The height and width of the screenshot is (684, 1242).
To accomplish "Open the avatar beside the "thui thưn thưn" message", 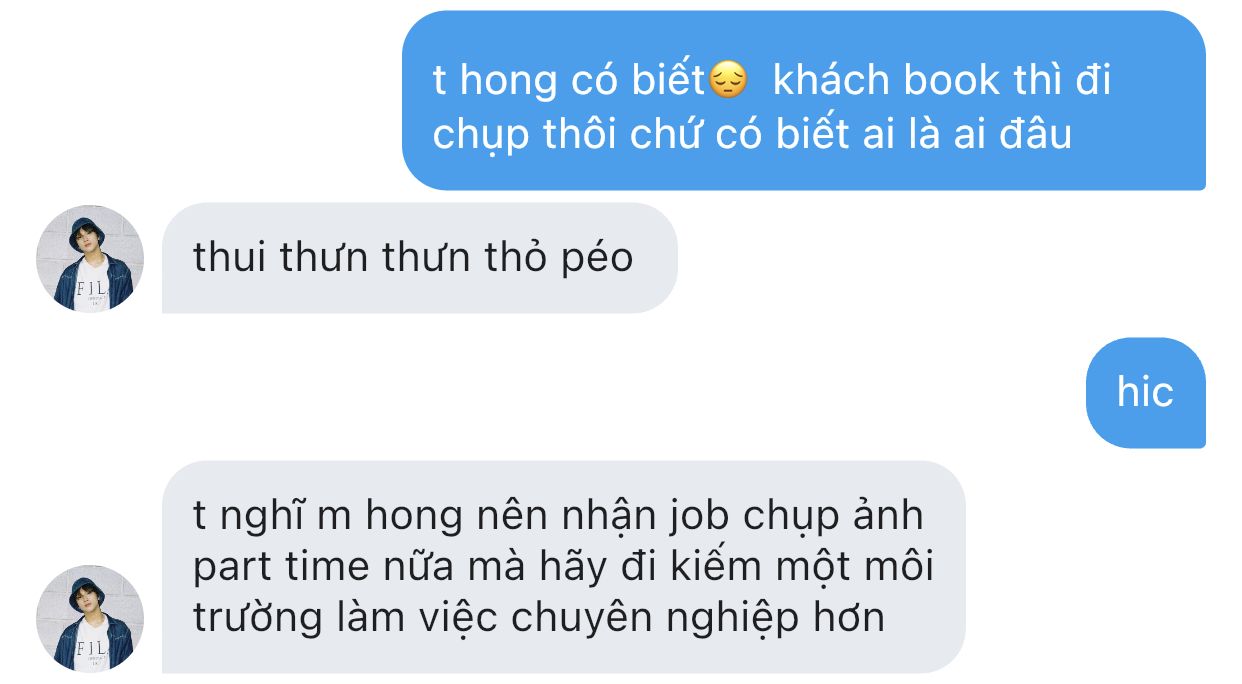I will (x=90, y=259).
